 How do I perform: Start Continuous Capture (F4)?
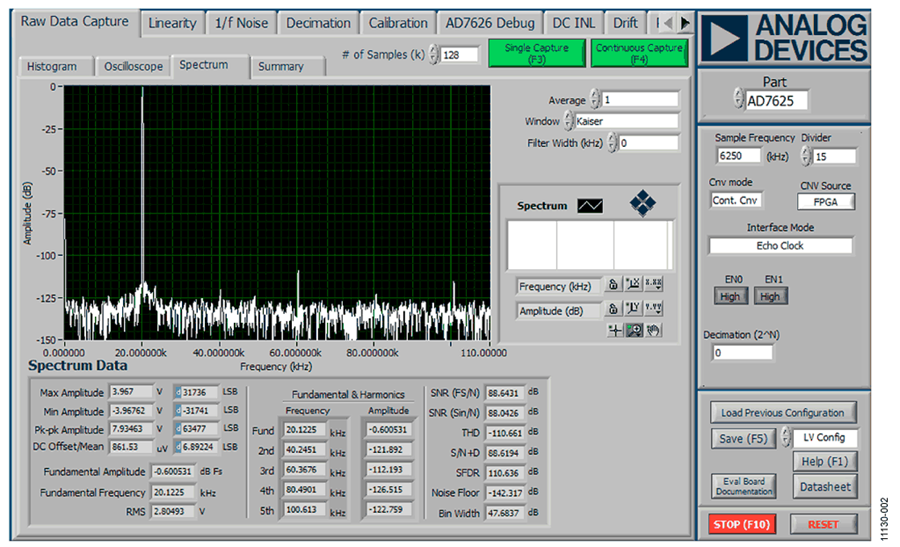(639, 53)
